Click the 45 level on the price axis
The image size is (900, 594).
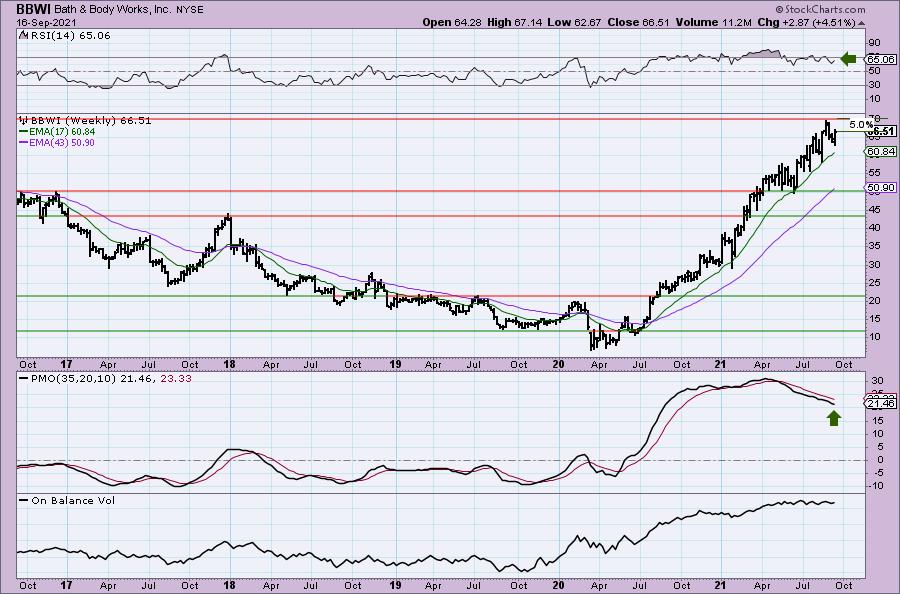(x=874, y=209)
